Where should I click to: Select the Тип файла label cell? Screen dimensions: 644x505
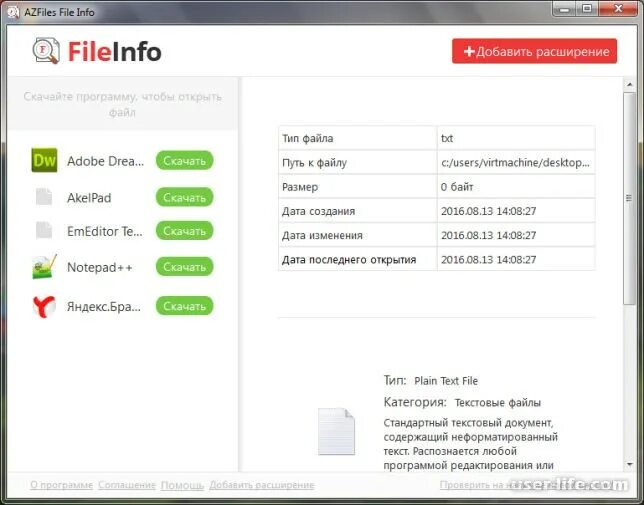point(358,138)
